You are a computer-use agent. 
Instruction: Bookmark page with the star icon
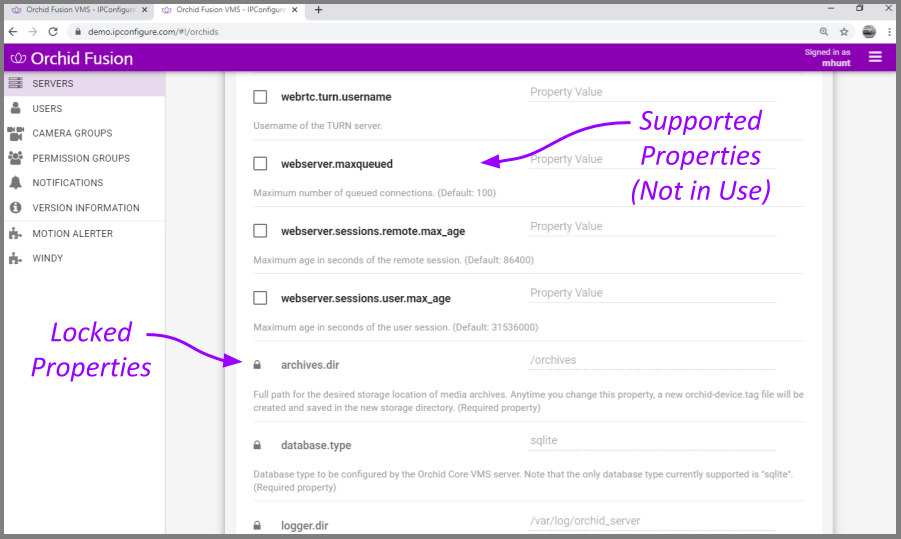click(x=844, y=32)
